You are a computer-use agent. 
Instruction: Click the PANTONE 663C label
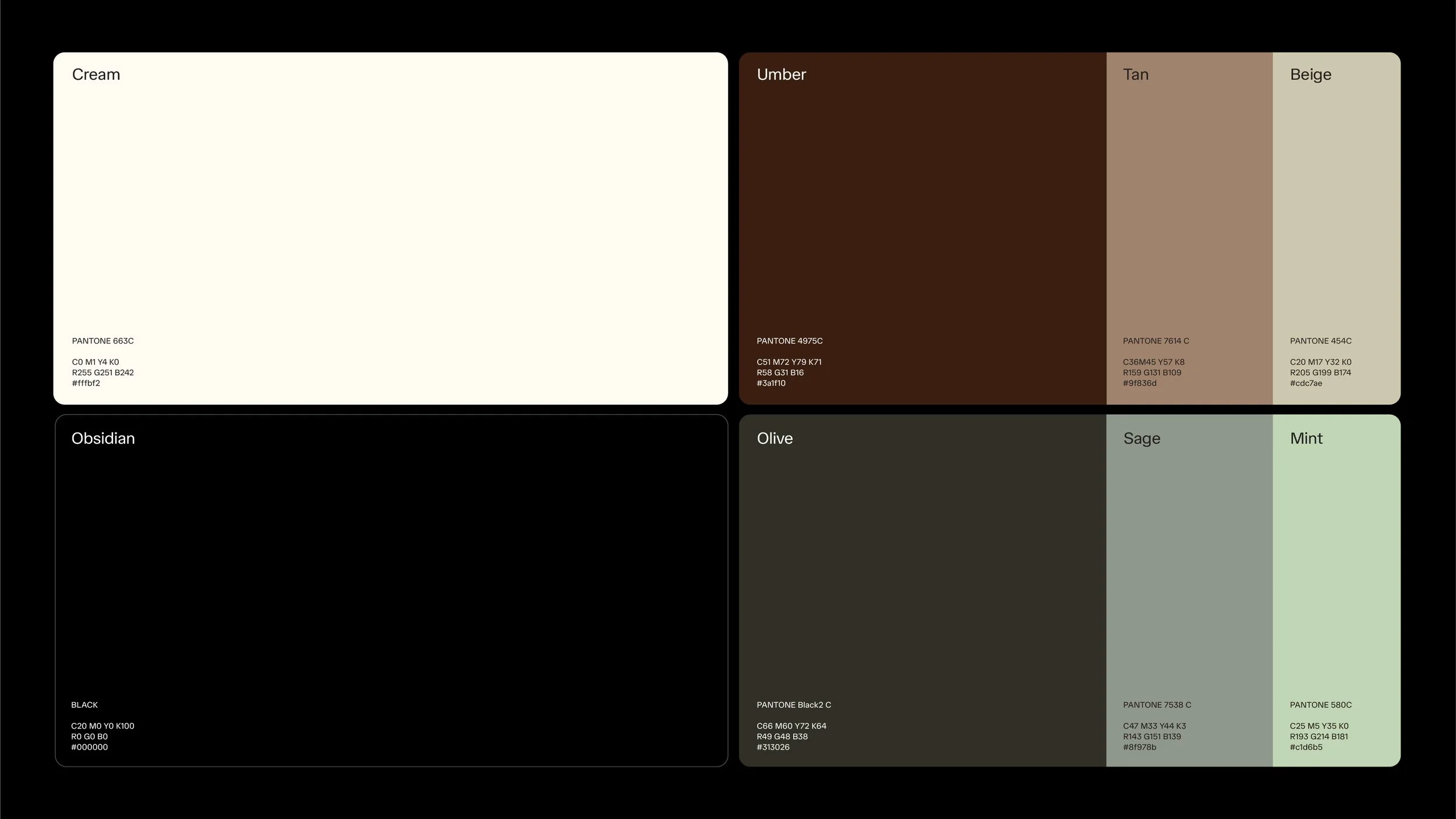pyautogui.click(x=103, y=341)
